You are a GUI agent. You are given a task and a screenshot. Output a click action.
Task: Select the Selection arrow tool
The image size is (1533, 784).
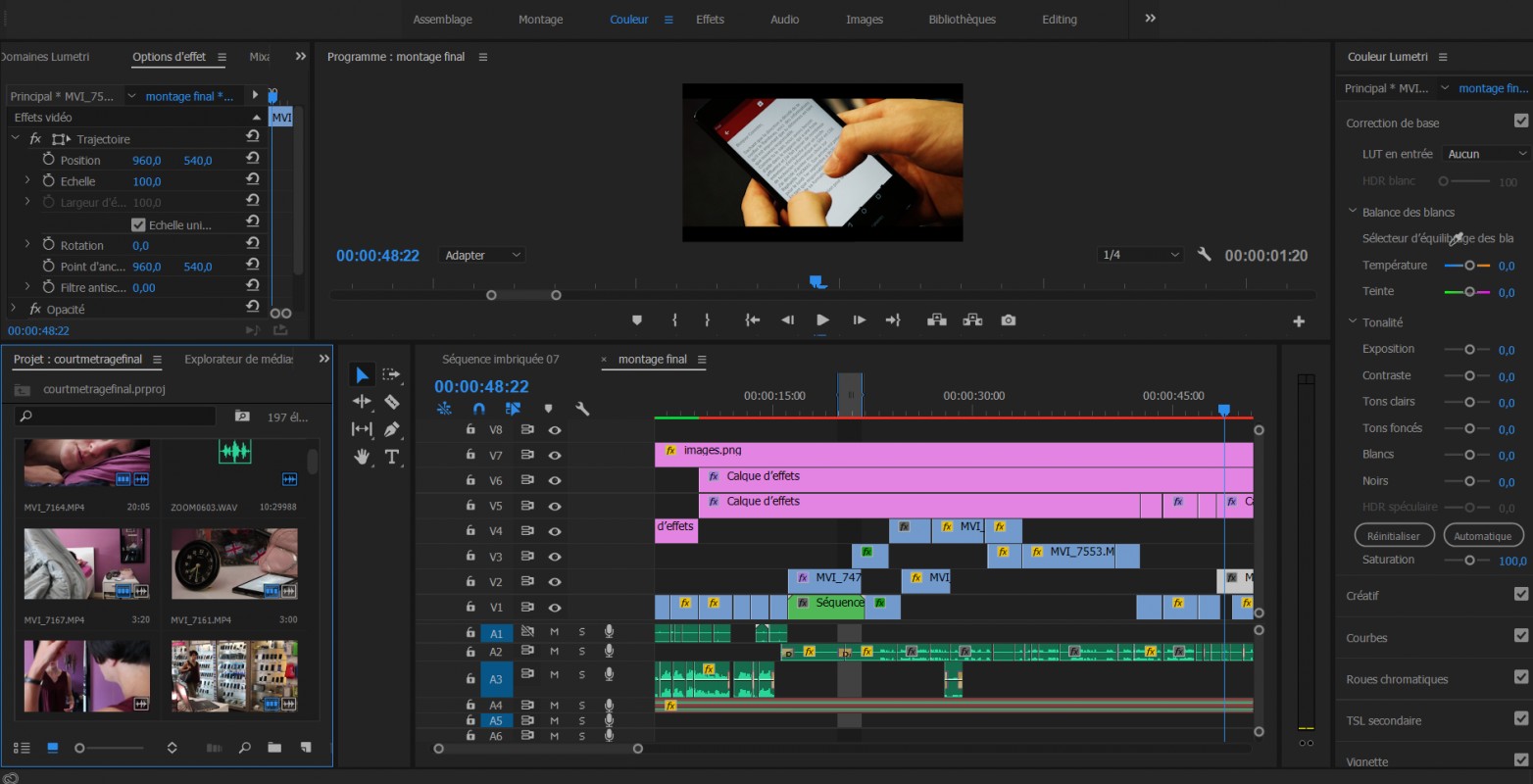362,374
